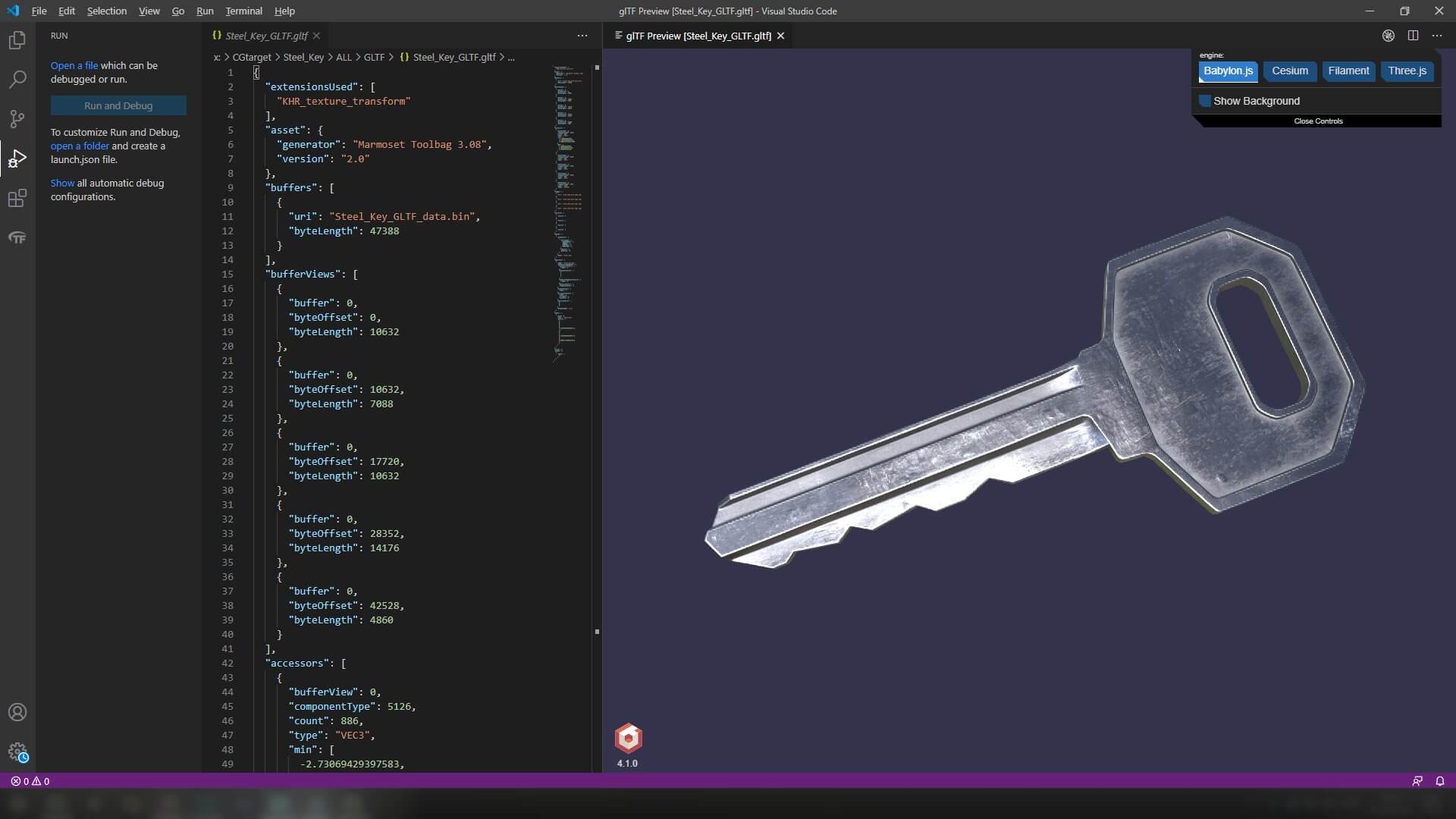Close the glTF Preview tab
The width and height of the screenshot is (1456, 819).
point(780,36)
